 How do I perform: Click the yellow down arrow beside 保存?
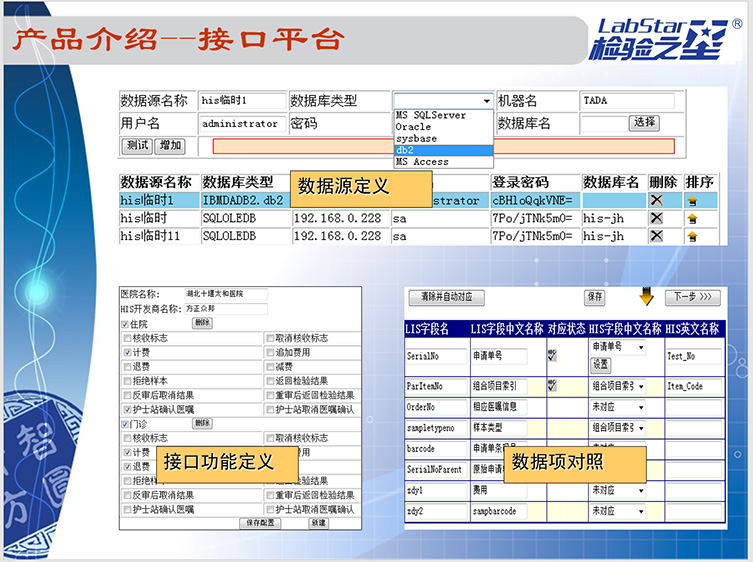pyautogui.click(x=646, y=296)
